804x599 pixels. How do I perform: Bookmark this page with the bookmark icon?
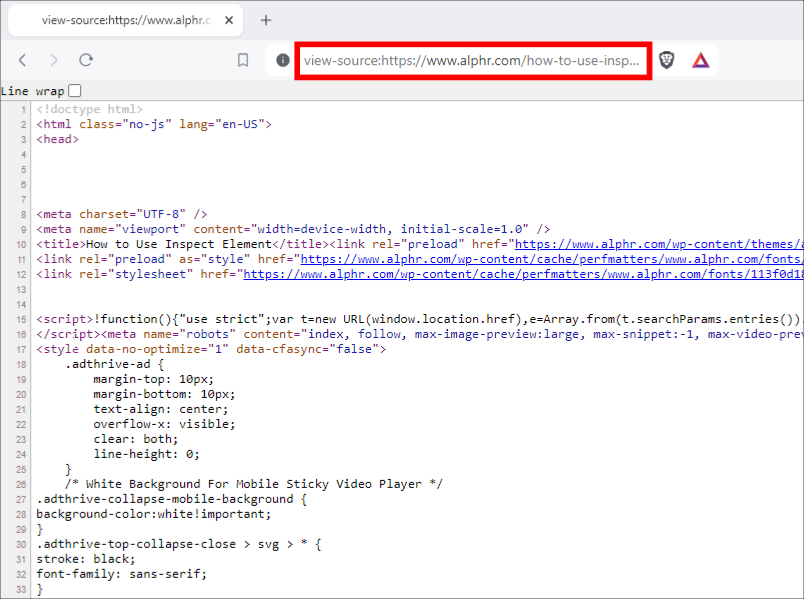coord(243,60)
